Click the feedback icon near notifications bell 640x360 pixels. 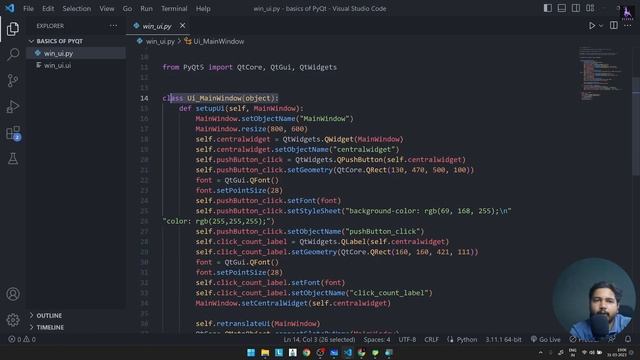point(611,339)
